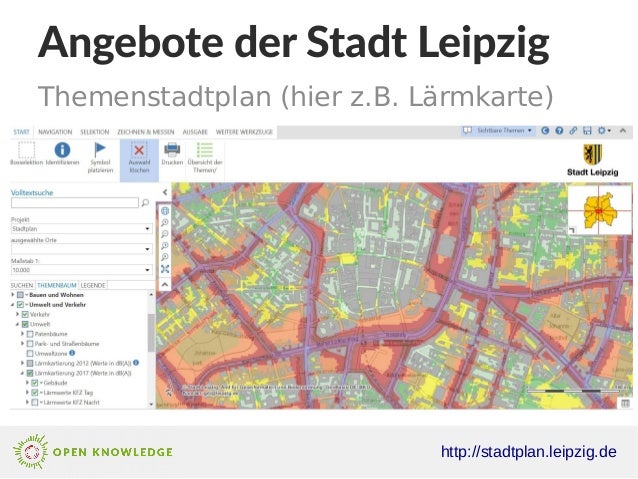
Task: Open WEITERE WERKZEUGE ribbon tab
Action: [244, 132]
